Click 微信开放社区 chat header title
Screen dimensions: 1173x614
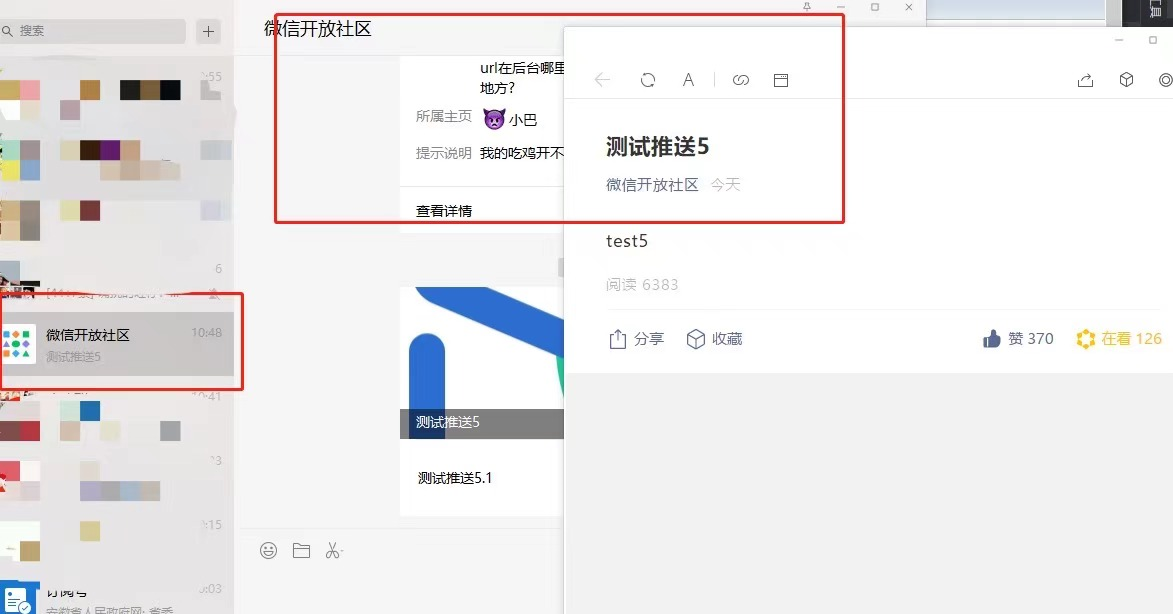click(x=317, y=29)
